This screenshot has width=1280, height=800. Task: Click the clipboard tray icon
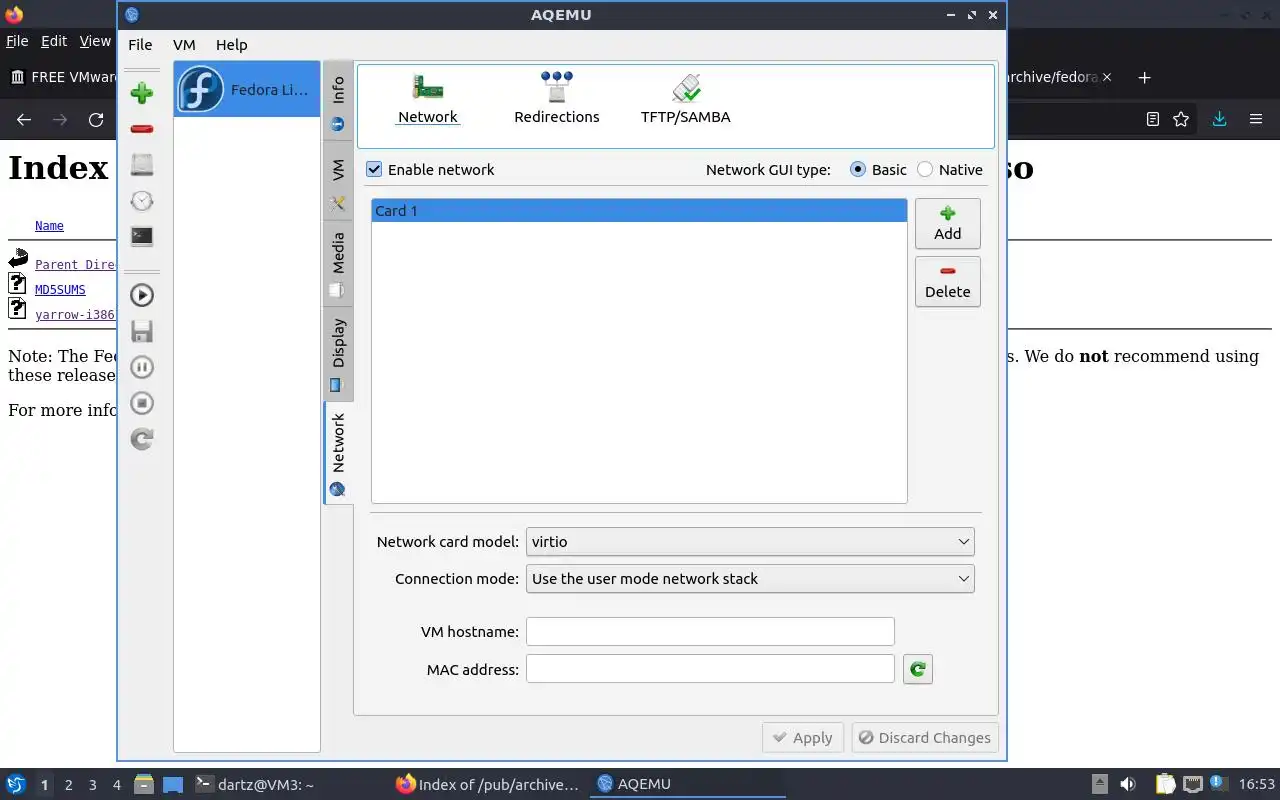click(x=1165, y=784)
